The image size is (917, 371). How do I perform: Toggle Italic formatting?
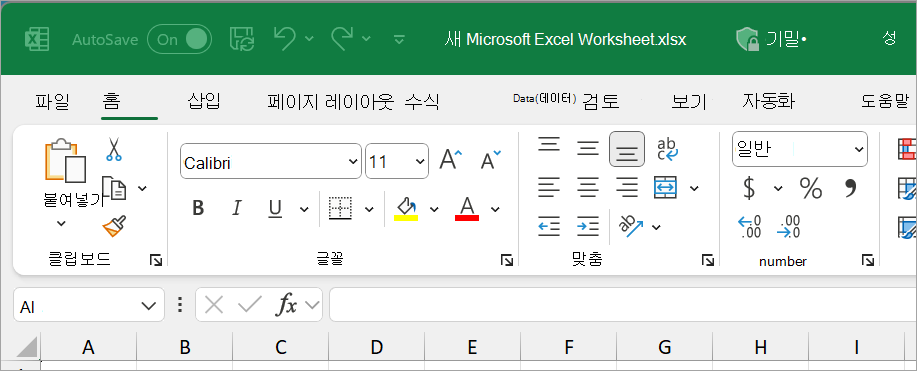(236, 208)
